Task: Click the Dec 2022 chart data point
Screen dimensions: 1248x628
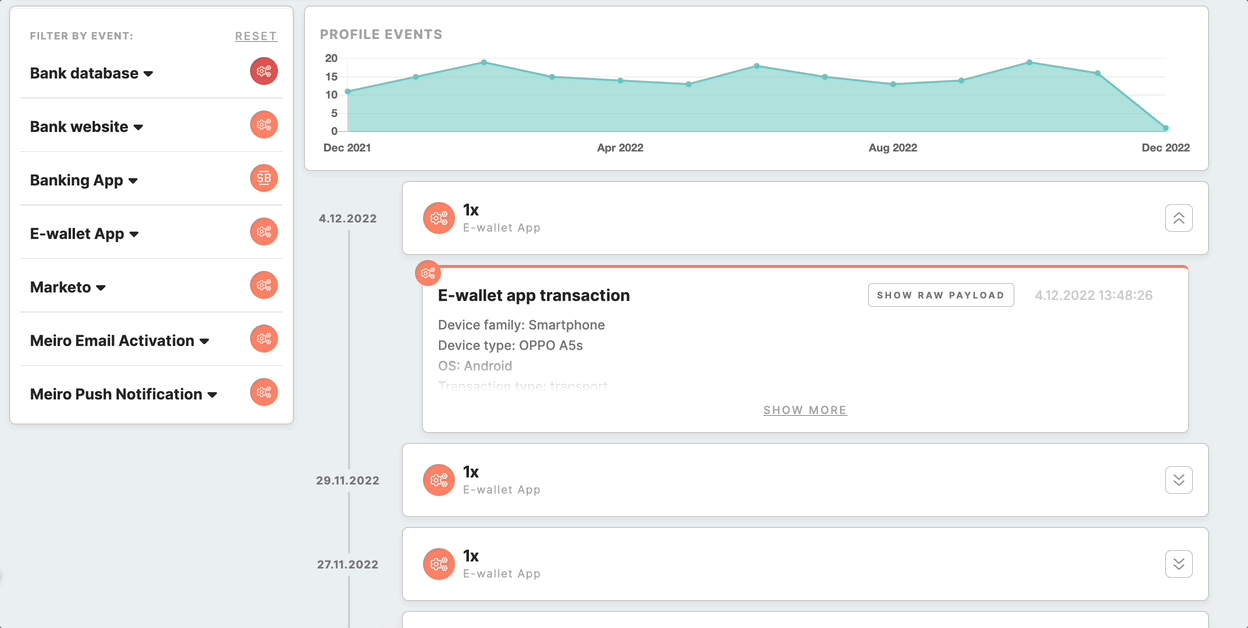Action: point(1166,128)
